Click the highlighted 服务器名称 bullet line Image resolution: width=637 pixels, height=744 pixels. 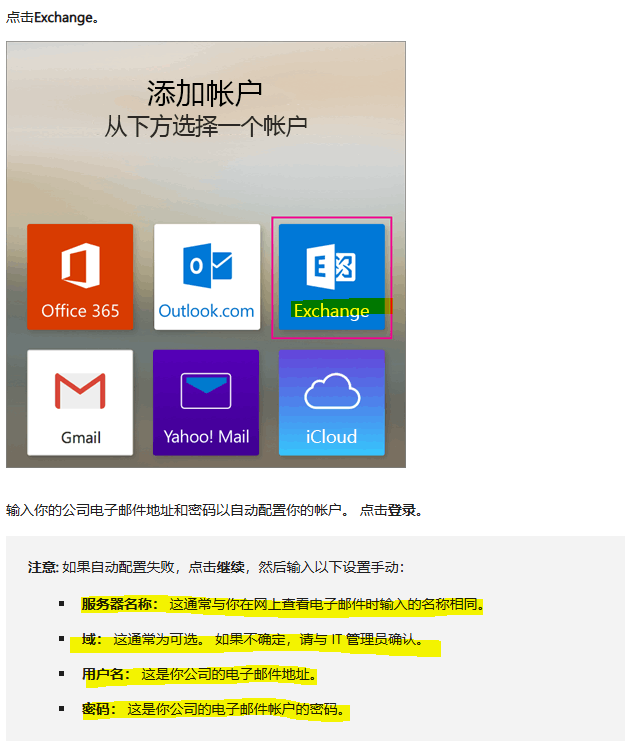[x=282, y=604]
